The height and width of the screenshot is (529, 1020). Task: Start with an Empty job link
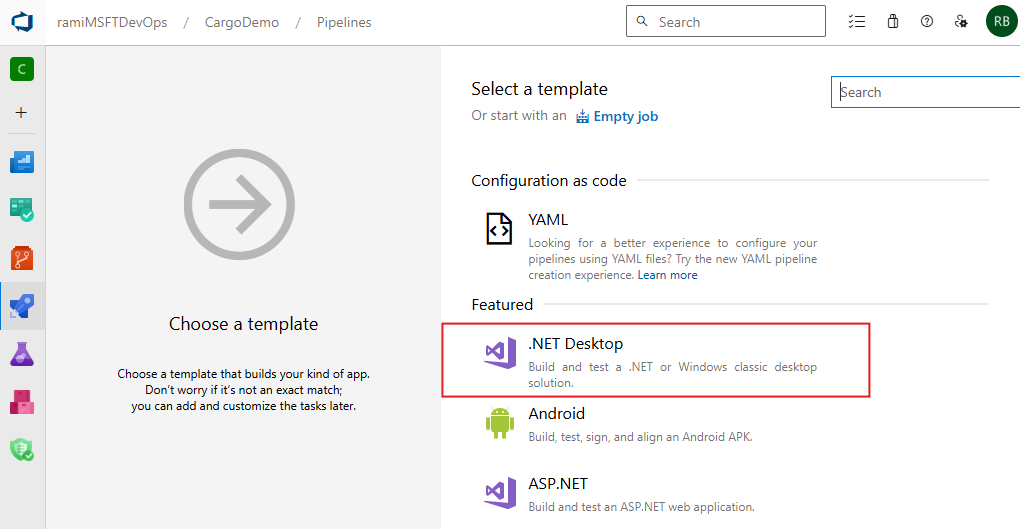coord(625,116)
